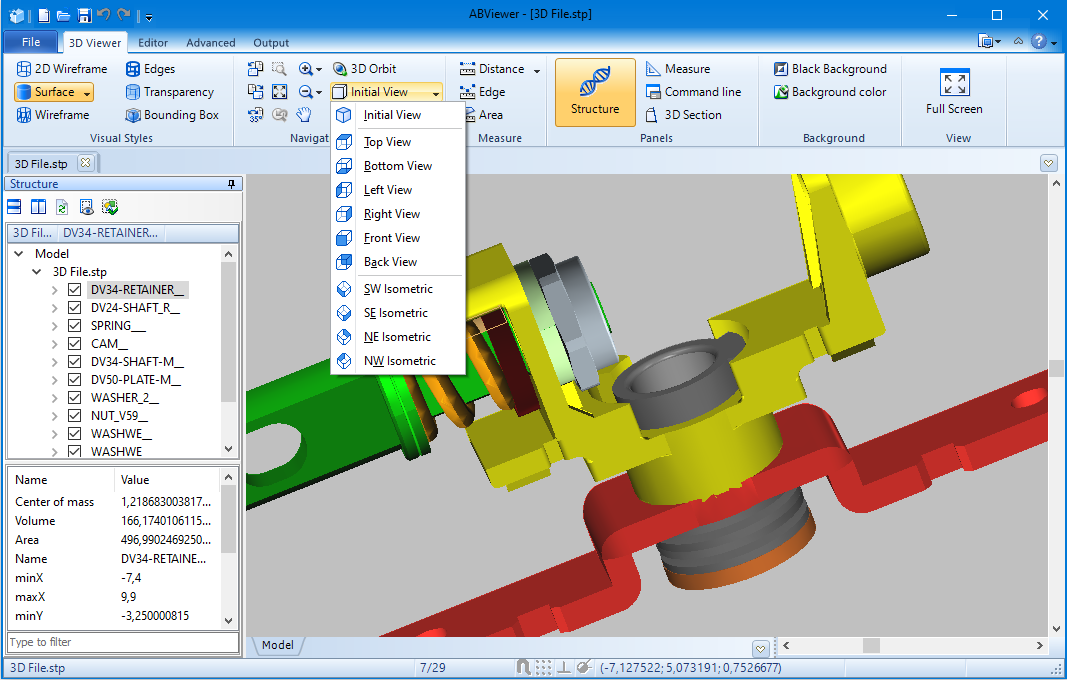The image size is (1067, 680).
Task: Select Wireframe visual style
Action: click(x=53, y=115)
